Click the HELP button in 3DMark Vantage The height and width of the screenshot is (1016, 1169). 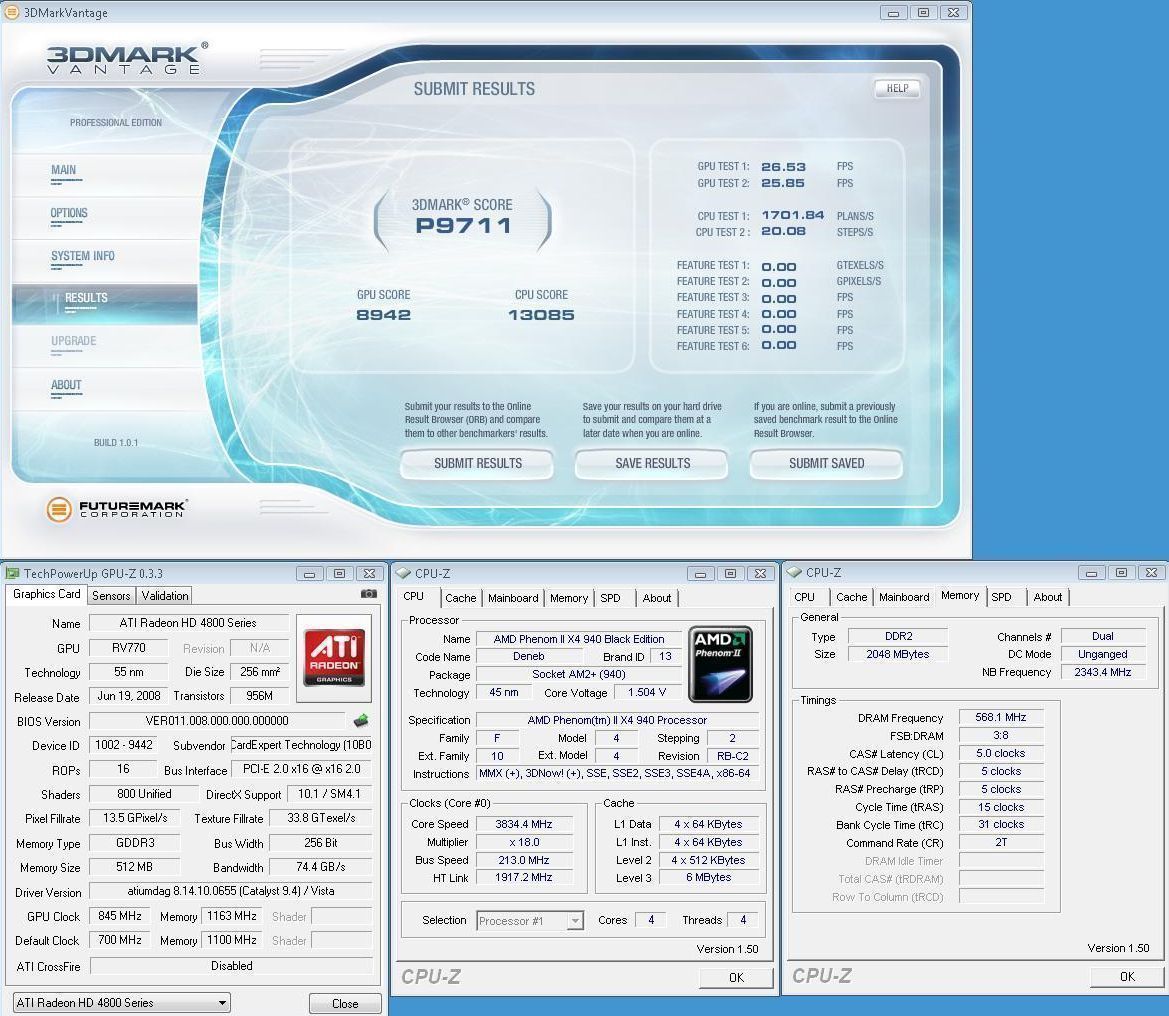(x=897, y=88)
